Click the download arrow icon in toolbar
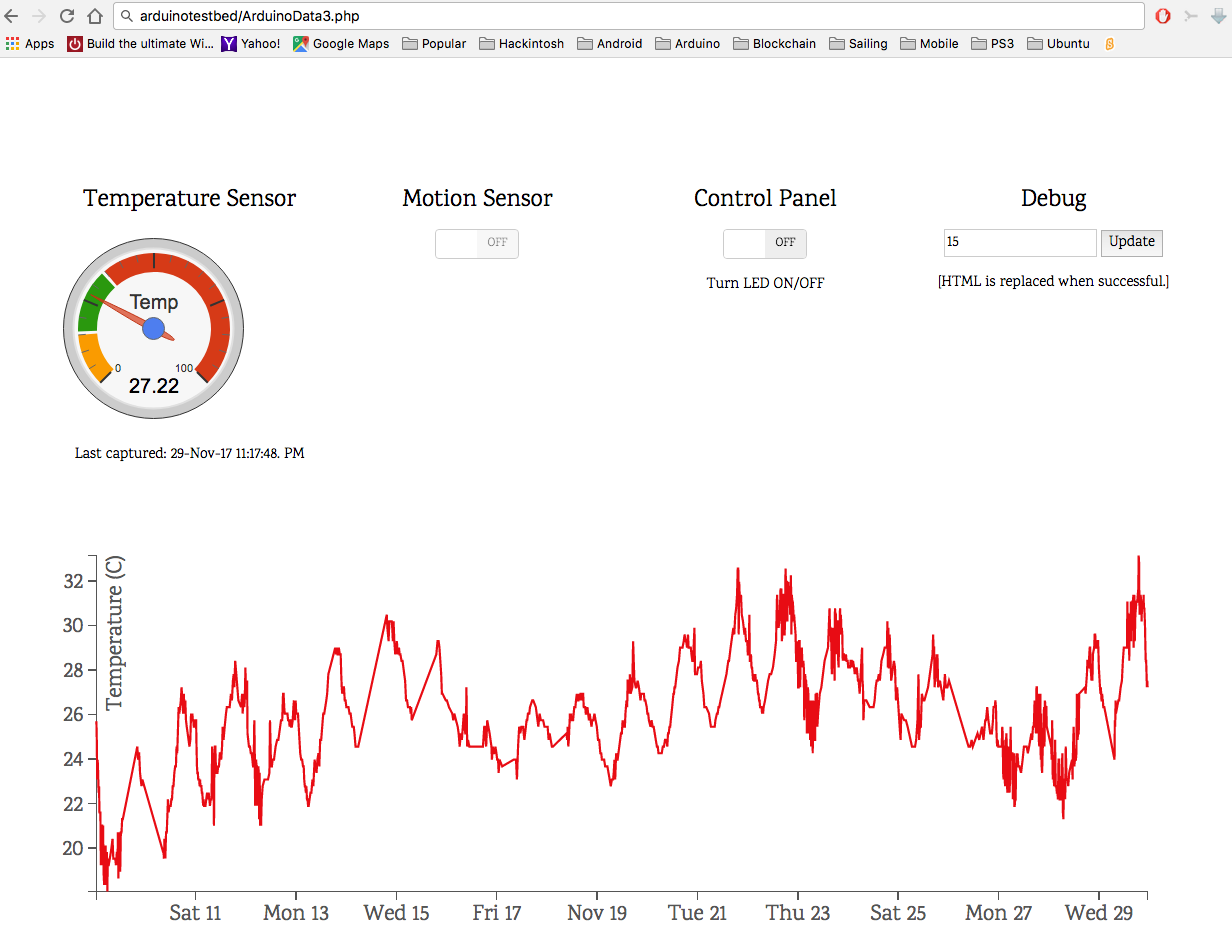 1216,16
